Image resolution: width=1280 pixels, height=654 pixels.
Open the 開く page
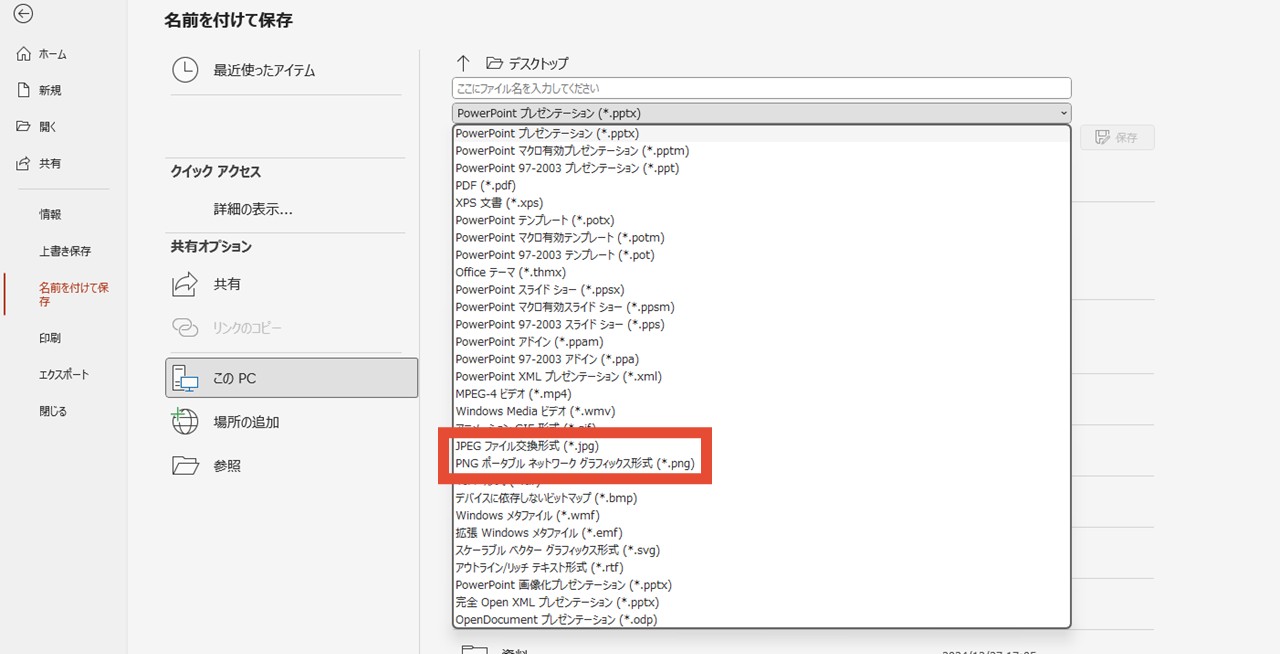tap(48, 127)
